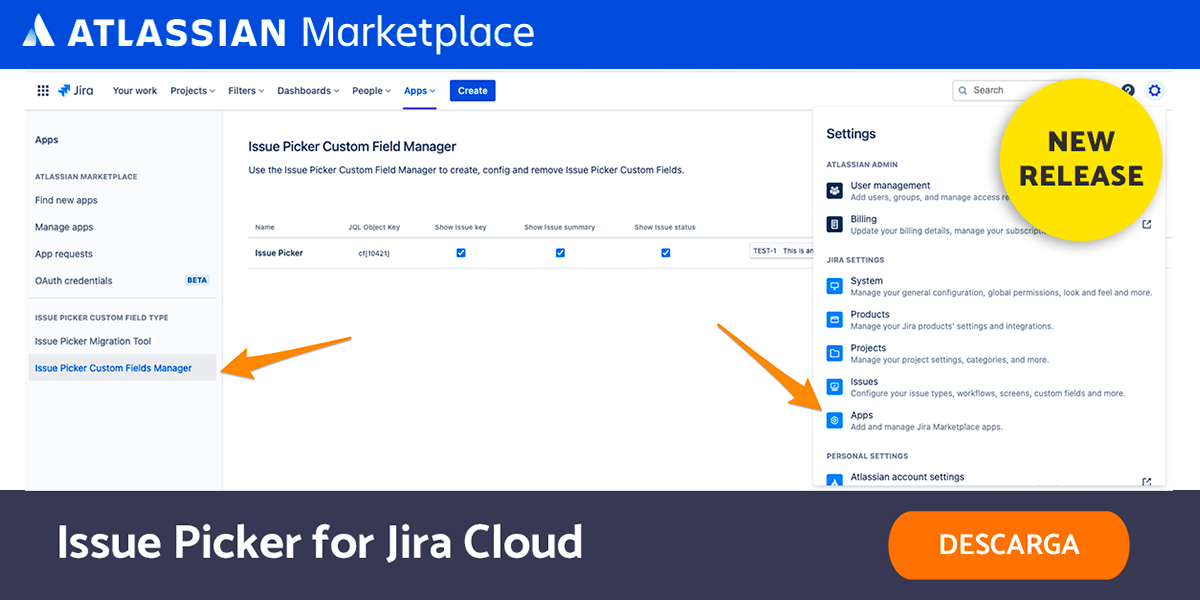Image resolution: width=1200 pixels, height=600 pixels.
Task: Click the Issues icon under Jira Settings
Action: 835,387
